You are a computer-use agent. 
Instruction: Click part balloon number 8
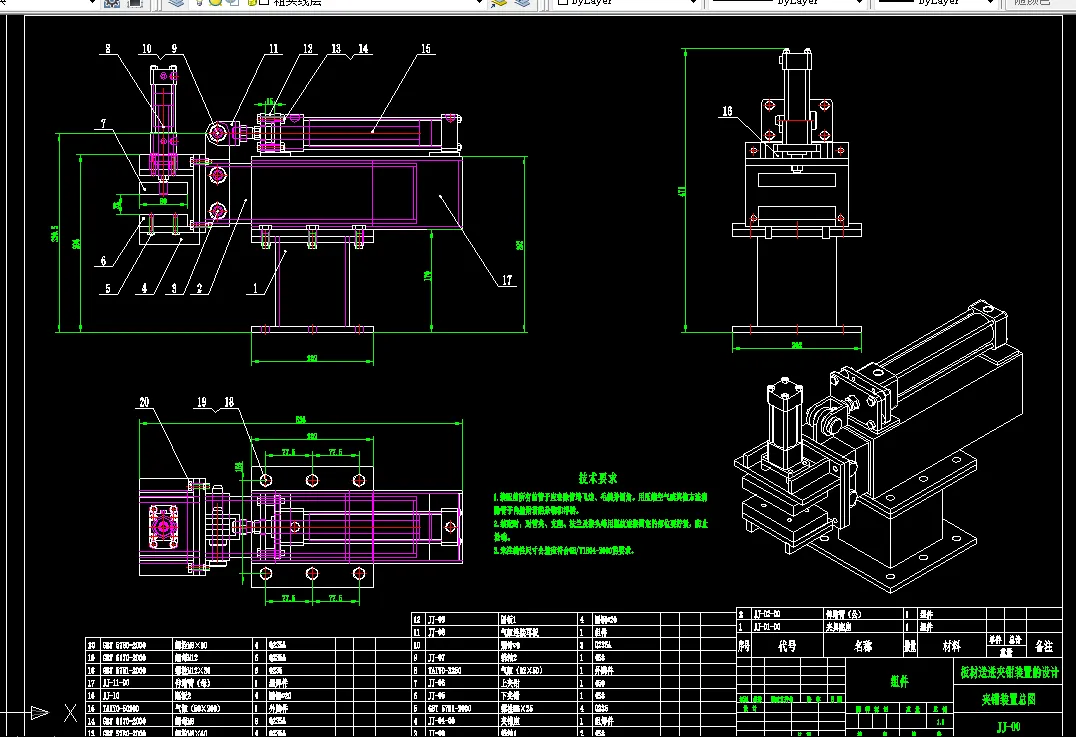(107, 49)
